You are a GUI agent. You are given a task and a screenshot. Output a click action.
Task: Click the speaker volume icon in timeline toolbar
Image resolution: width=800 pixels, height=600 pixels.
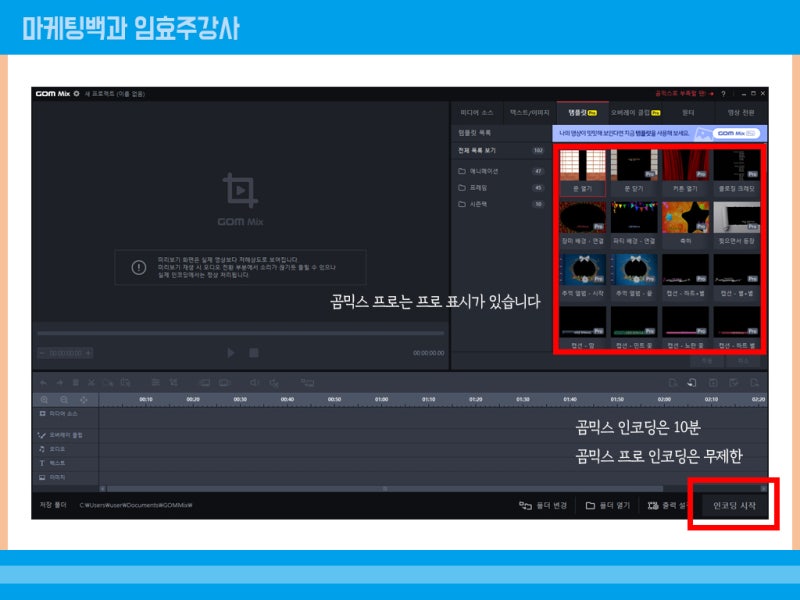tap(254, 382)
